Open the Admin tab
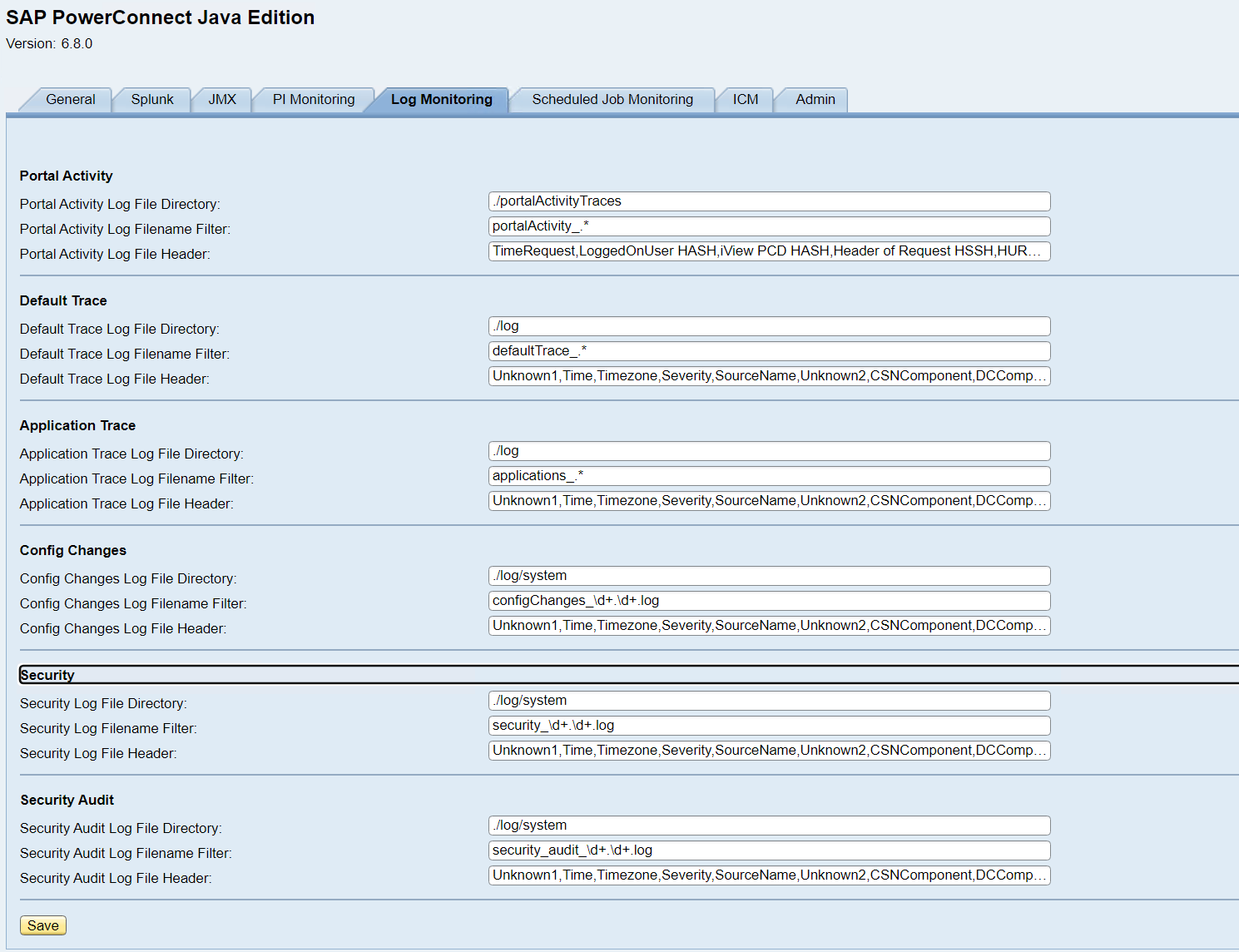The width and height of the screenshot is (1239, 952). click(x=815, y=100)
